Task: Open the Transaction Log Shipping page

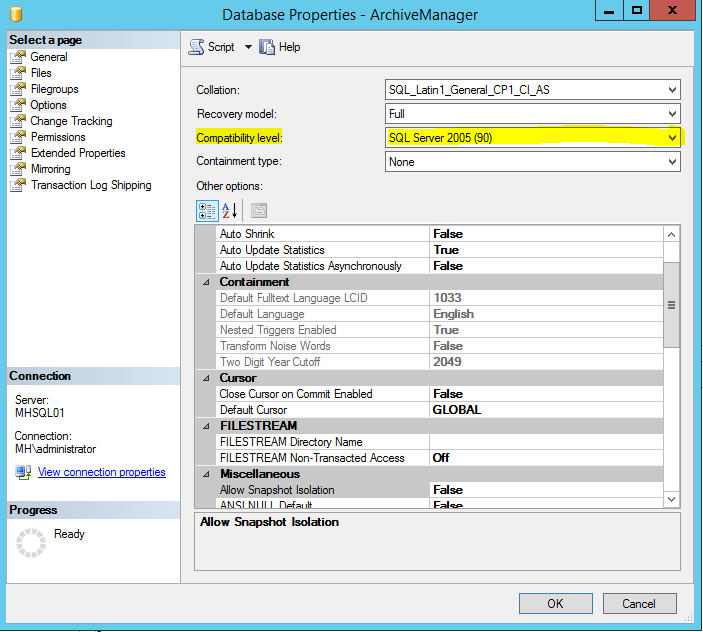Action: 91,185
